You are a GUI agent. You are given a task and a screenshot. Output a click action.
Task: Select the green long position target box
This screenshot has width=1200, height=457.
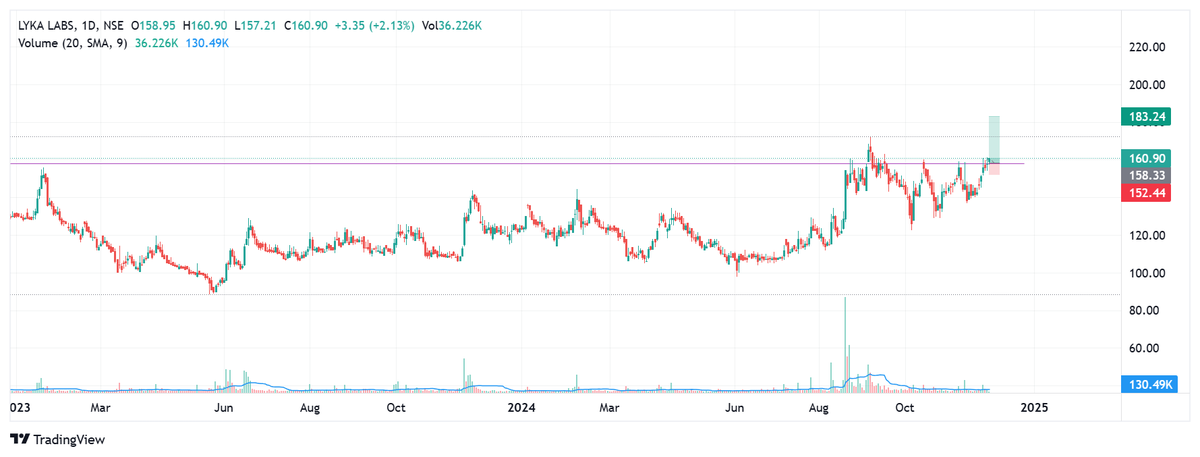995,138
